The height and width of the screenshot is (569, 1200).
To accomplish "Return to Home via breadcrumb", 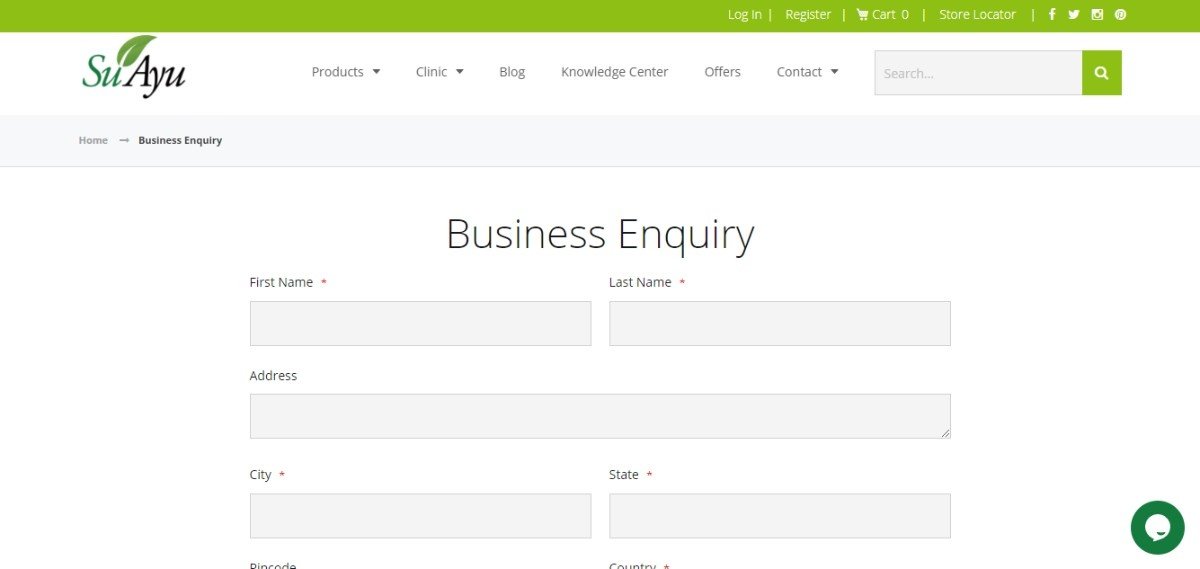I will pos(93,140).
